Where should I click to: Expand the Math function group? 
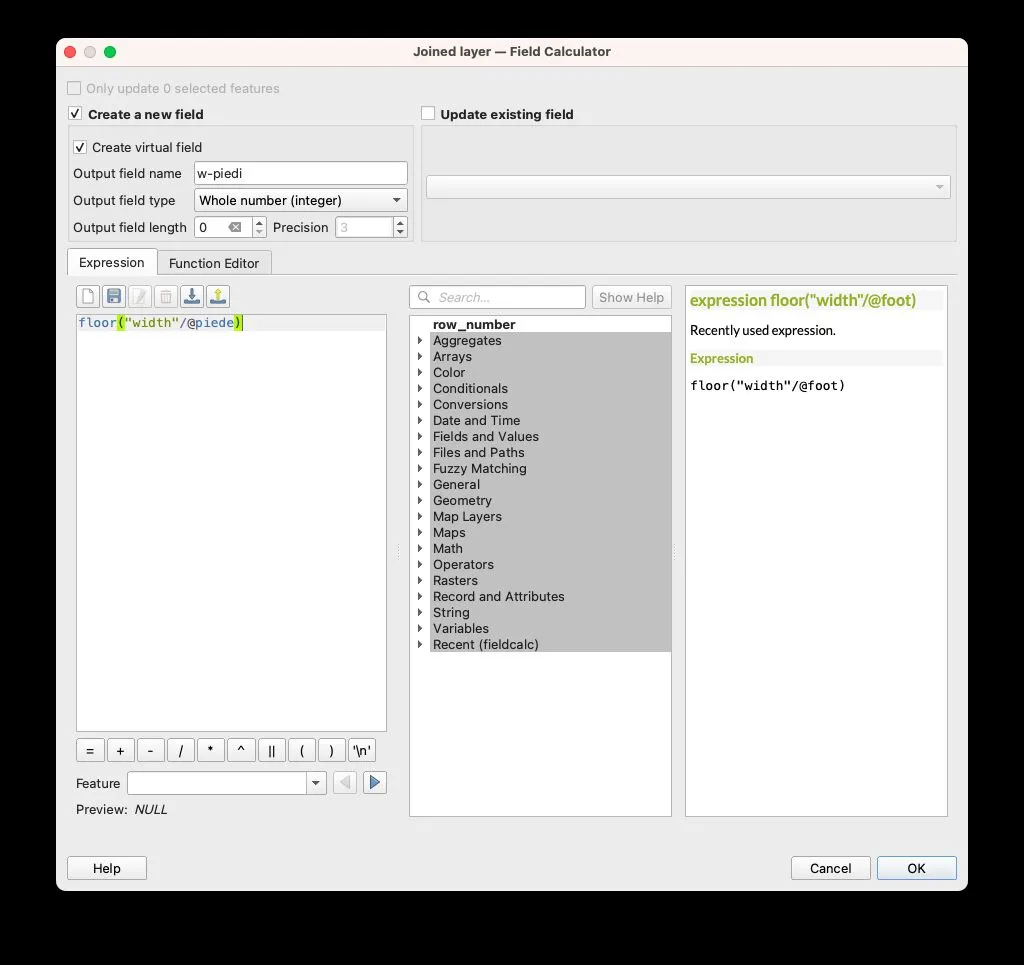tap(420, 549)
